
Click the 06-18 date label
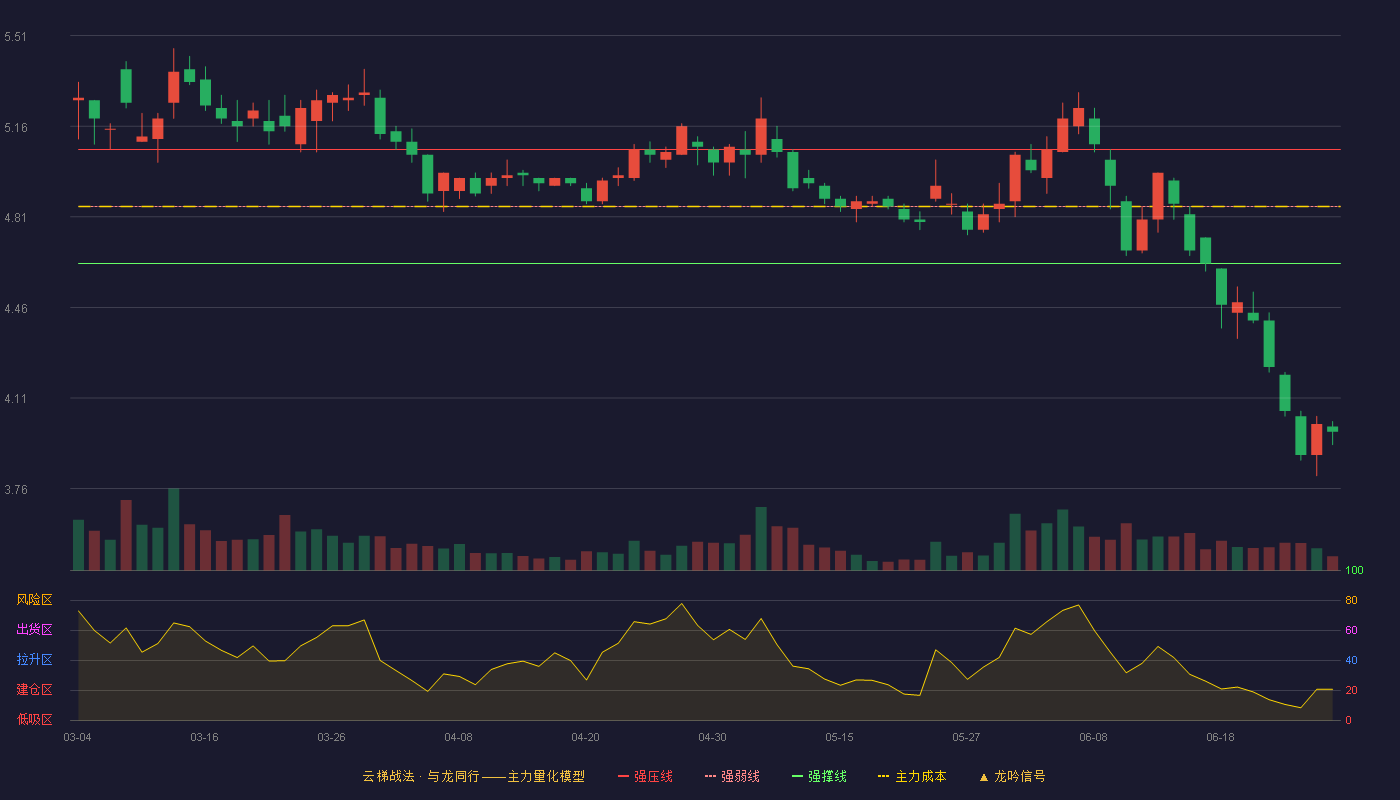coord(1220,737)
